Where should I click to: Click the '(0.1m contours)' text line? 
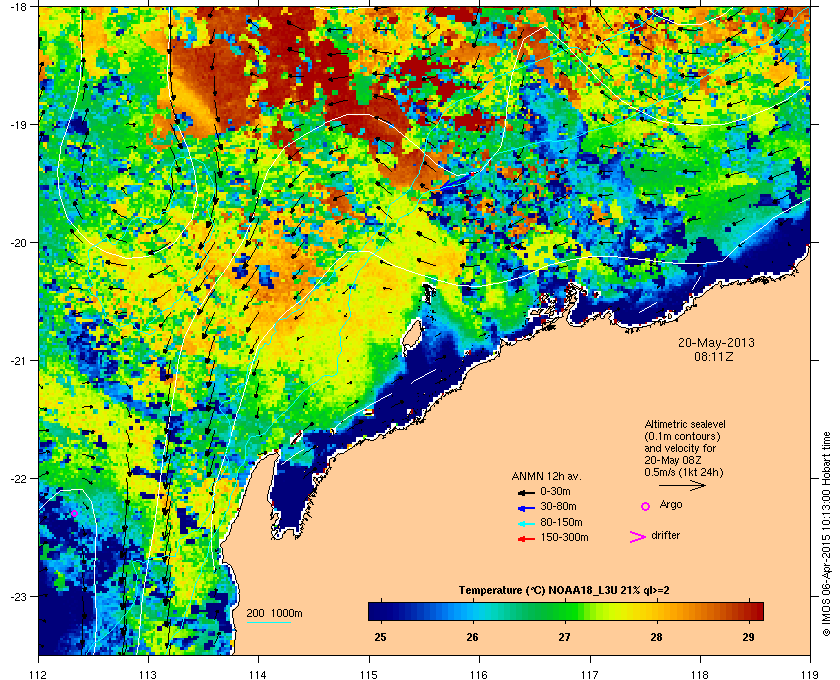click(682, 436)
